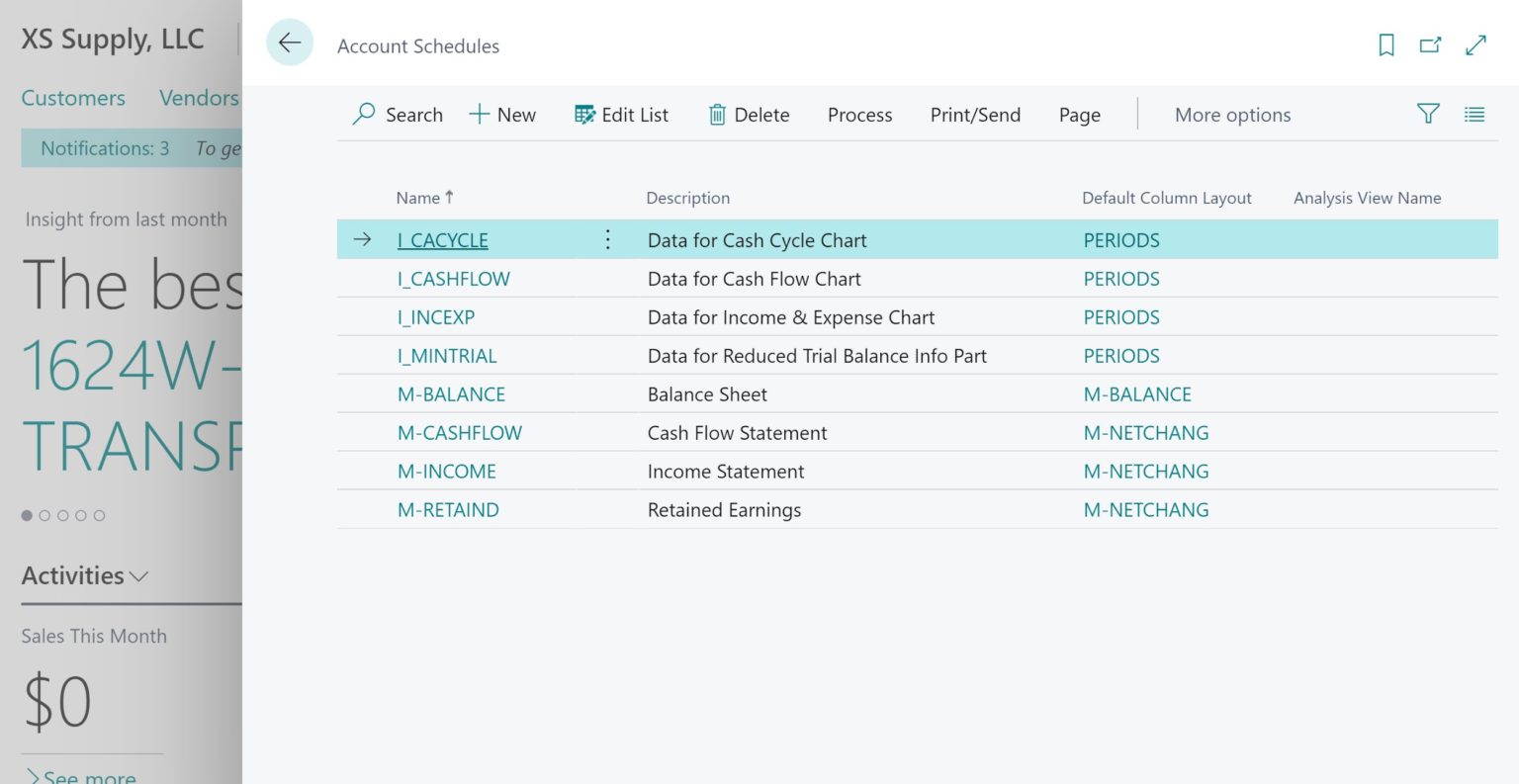Select the second carousel dot indicator
Viewport: 1519px width, 784px height.
tap(45, 514)
